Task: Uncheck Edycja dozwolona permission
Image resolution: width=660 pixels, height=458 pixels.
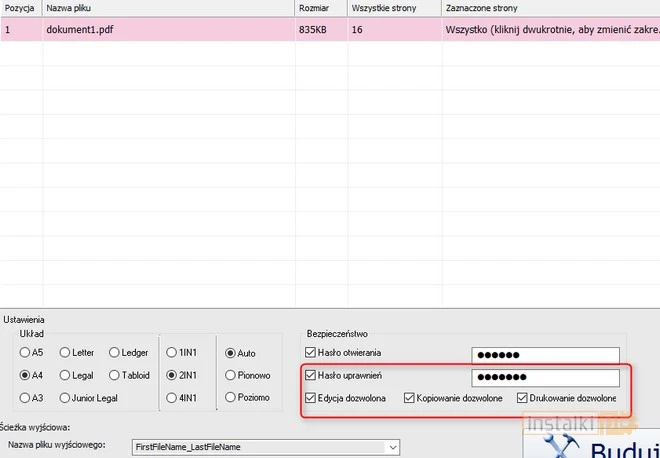Action: click(x=310, y=398)
